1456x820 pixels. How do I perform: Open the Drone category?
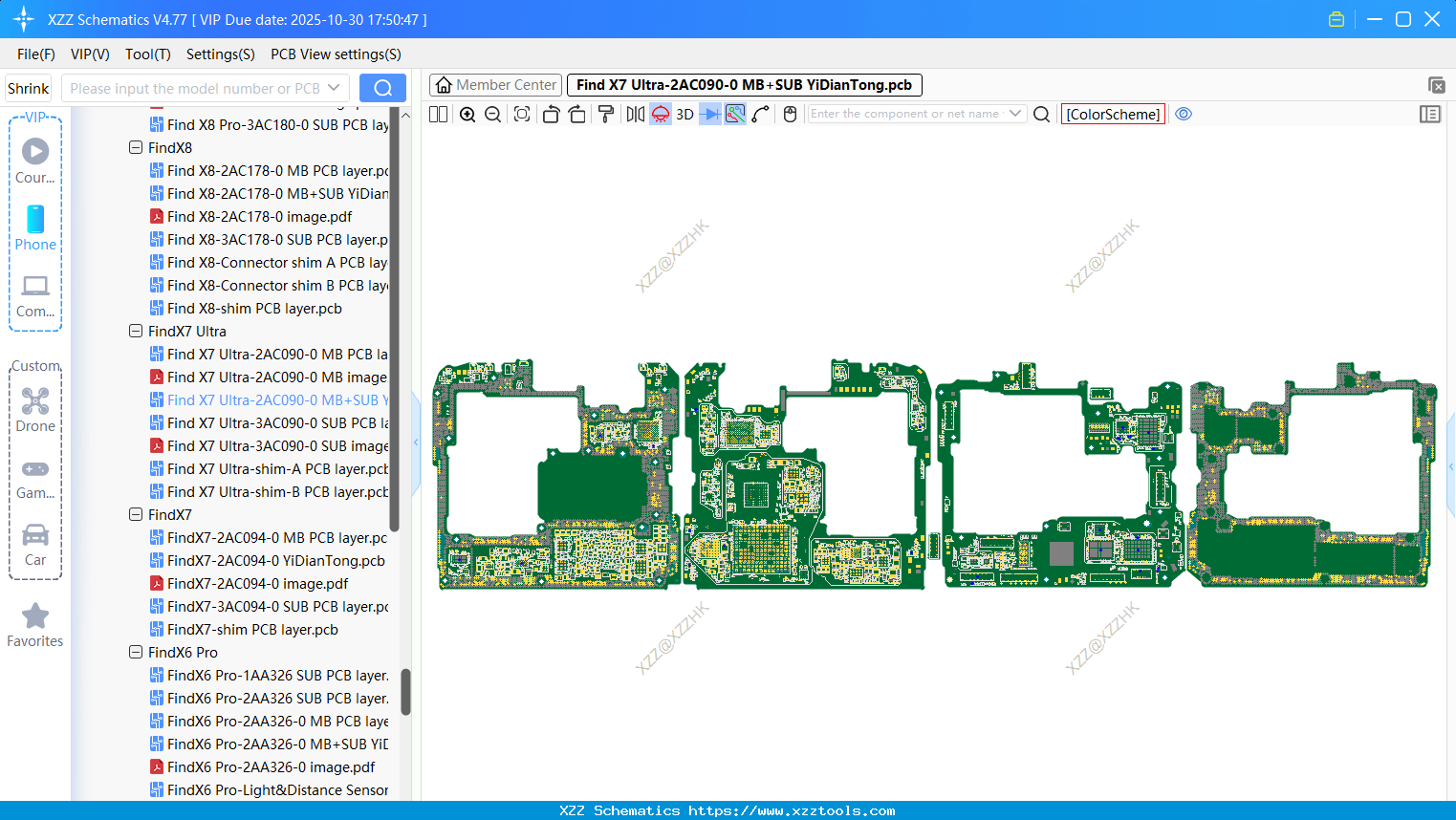point(35,409)
